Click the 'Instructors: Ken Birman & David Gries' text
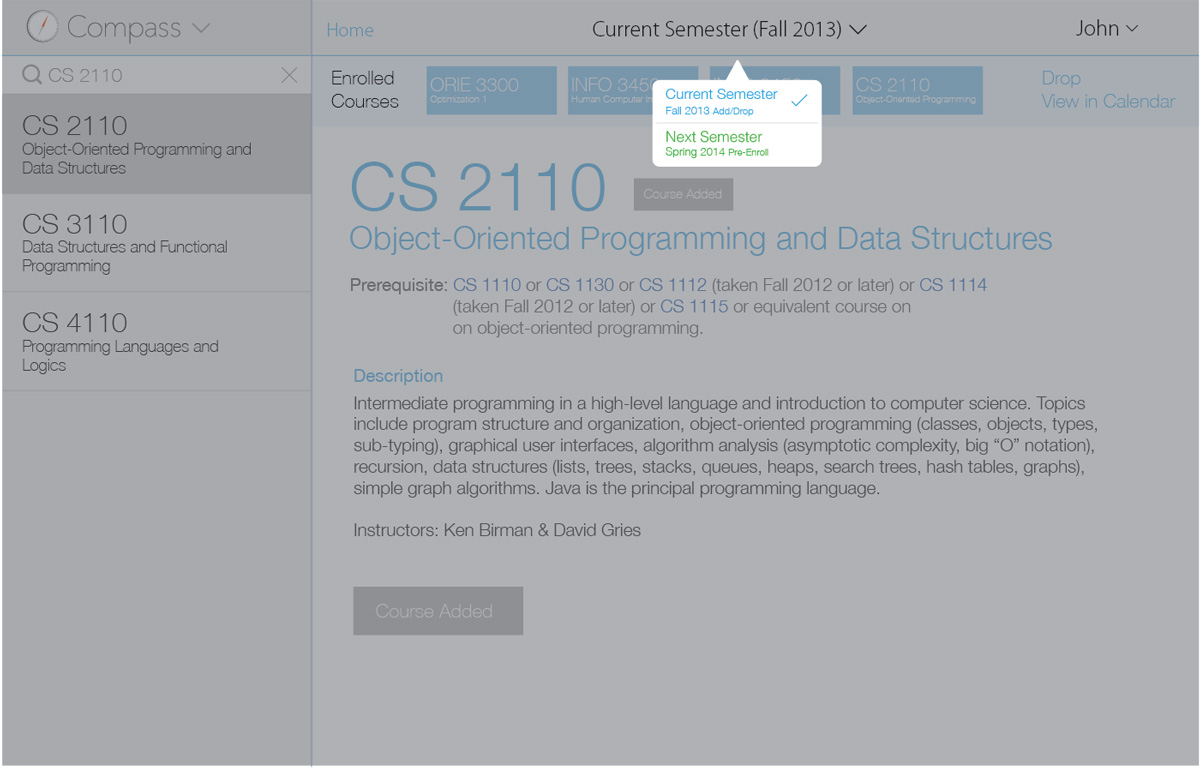Image resolution: width=1200 pixels, height=768 pixels. point(497,530)
